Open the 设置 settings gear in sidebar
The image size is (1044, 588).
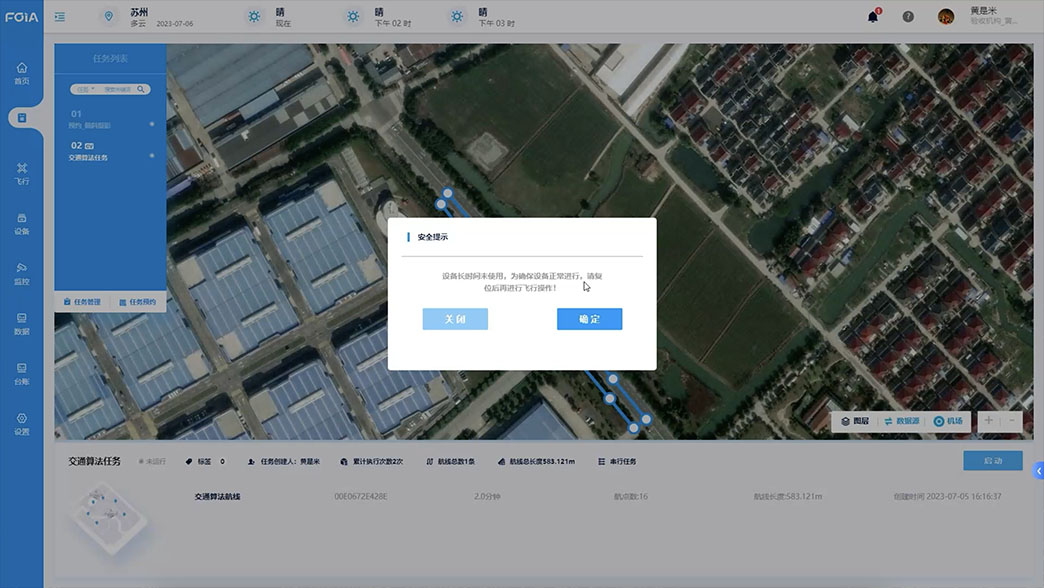(21, 423)
